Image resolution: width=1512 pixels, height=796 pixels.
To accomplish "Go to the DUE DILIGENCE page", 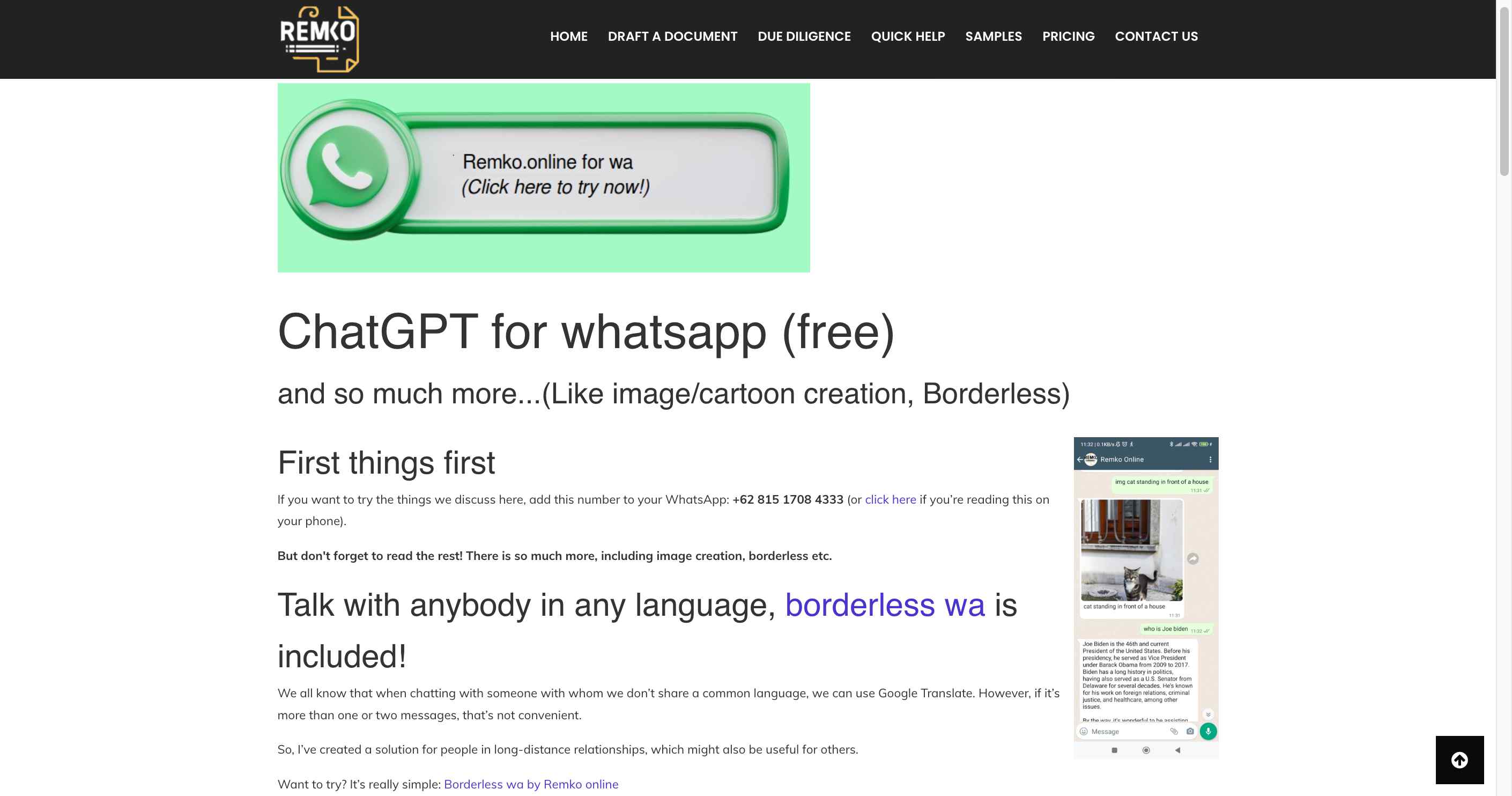I will 804,36.
